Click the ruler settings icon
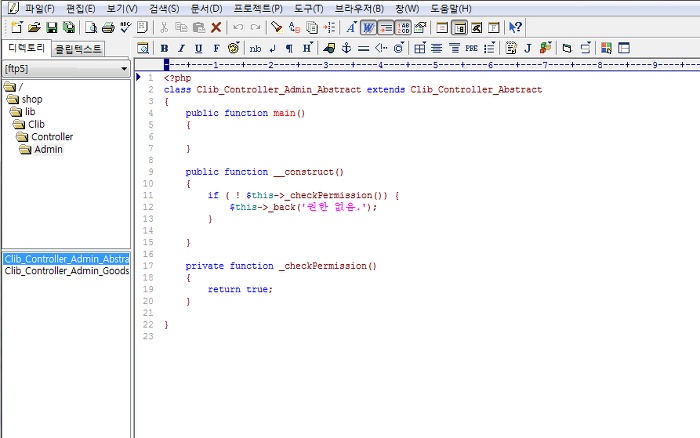Screen dimensions: 700x438 click(420, 27)
